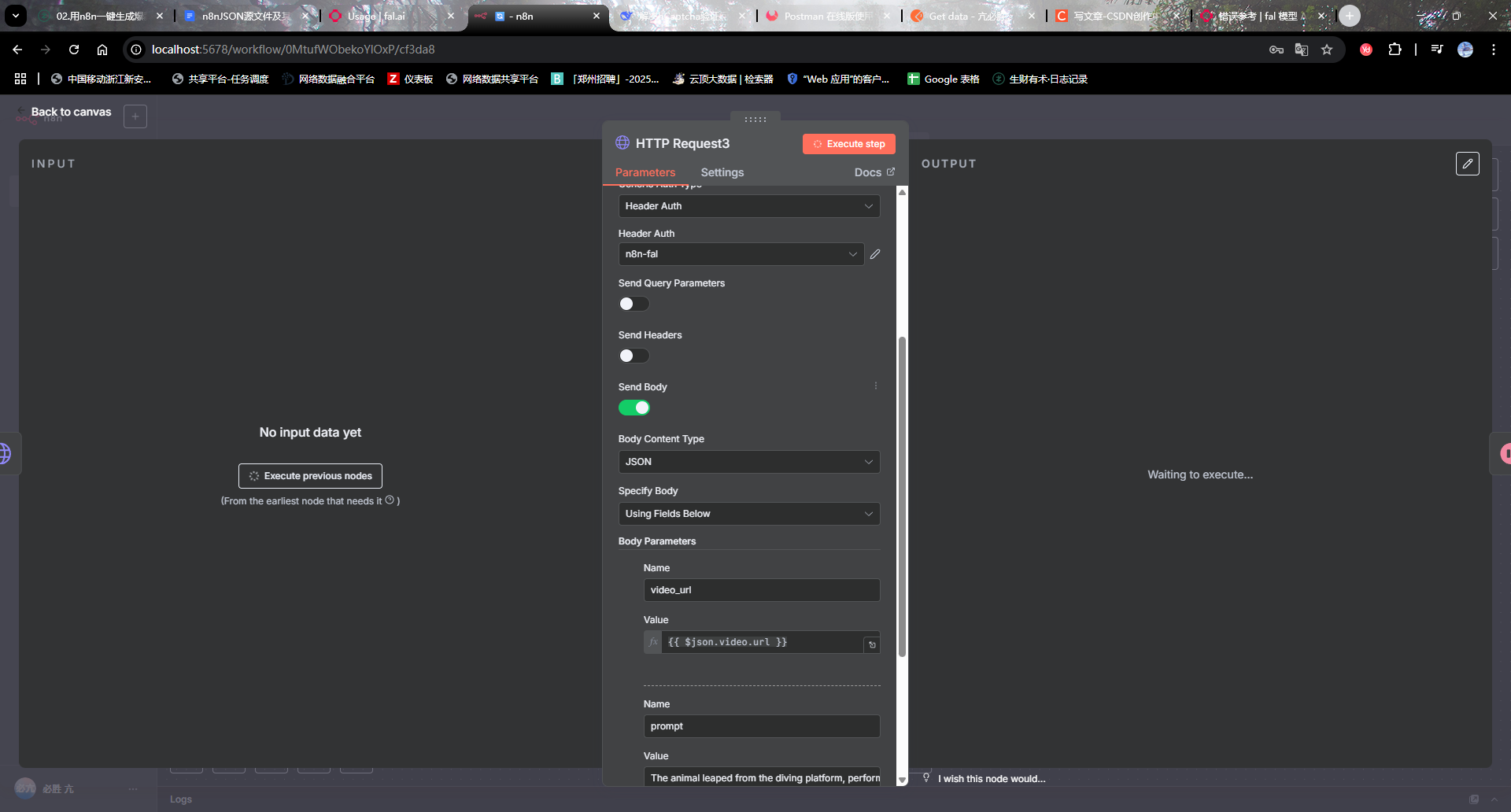Click Back to canvas link
The width and height of the screenshot is (1511, 812).
(71, 112)
